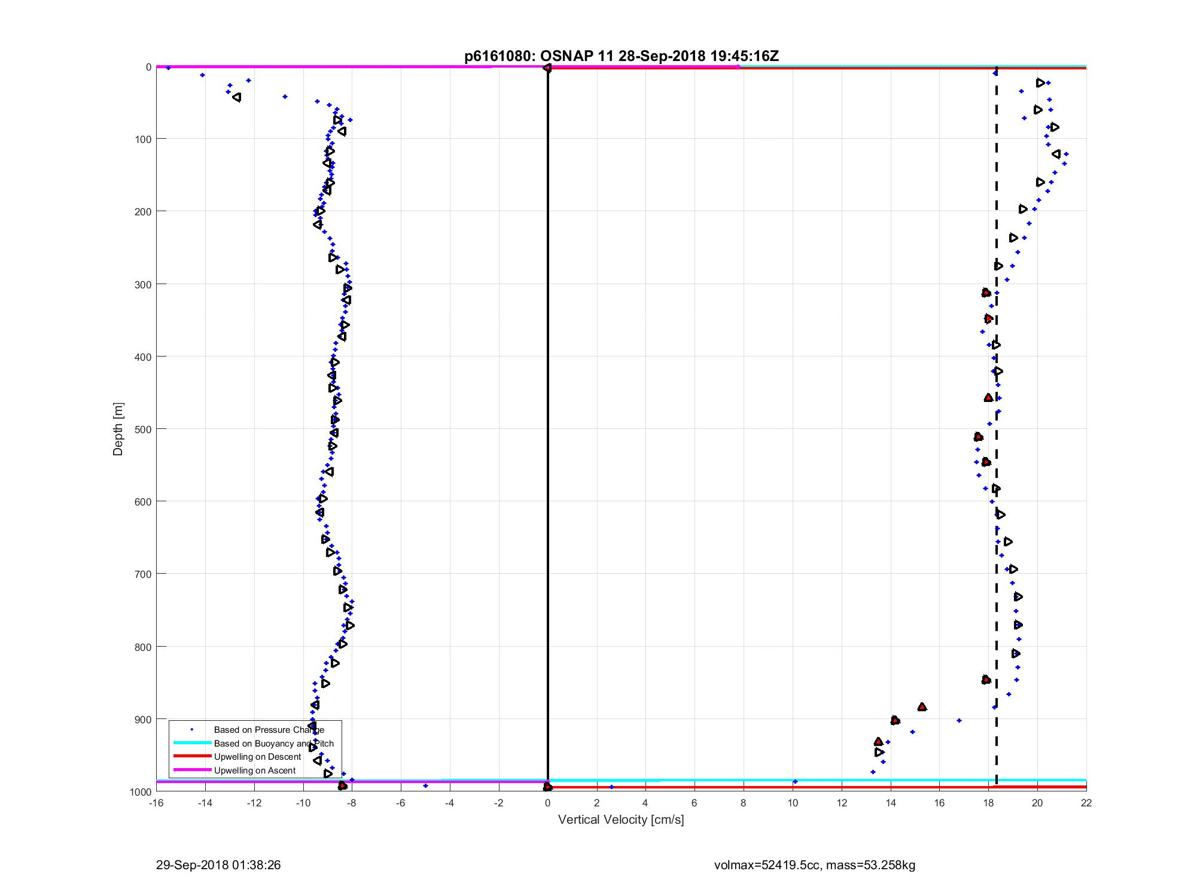The width and height of the screenshot is (1200, 889).
Task: Click the "0" tick on the depth axis
Action: [148, 67]
